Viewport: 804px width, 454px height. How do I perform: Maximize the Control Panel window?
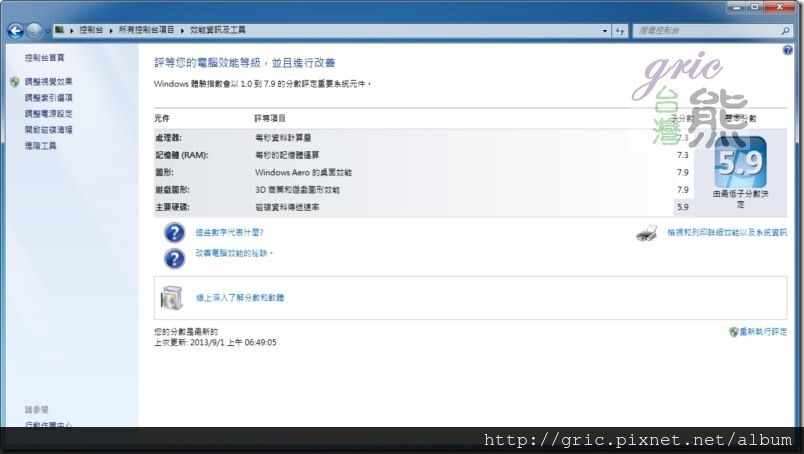click(x=755, y=7)
